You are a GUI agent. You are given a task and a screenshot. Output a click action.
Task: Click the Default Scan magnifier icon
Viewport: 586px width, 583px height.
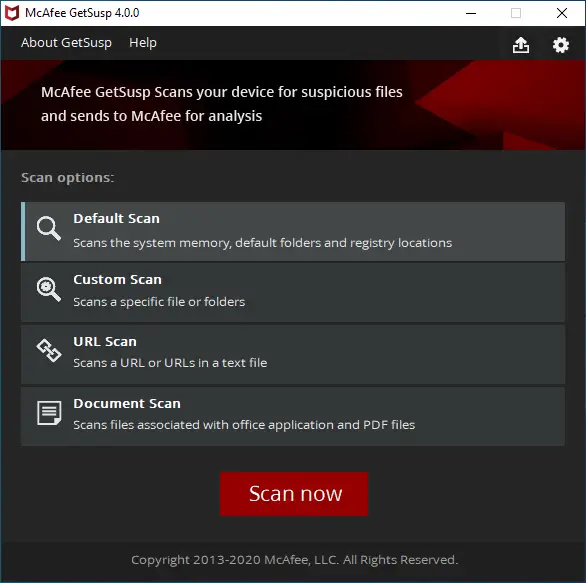point(49,228)
